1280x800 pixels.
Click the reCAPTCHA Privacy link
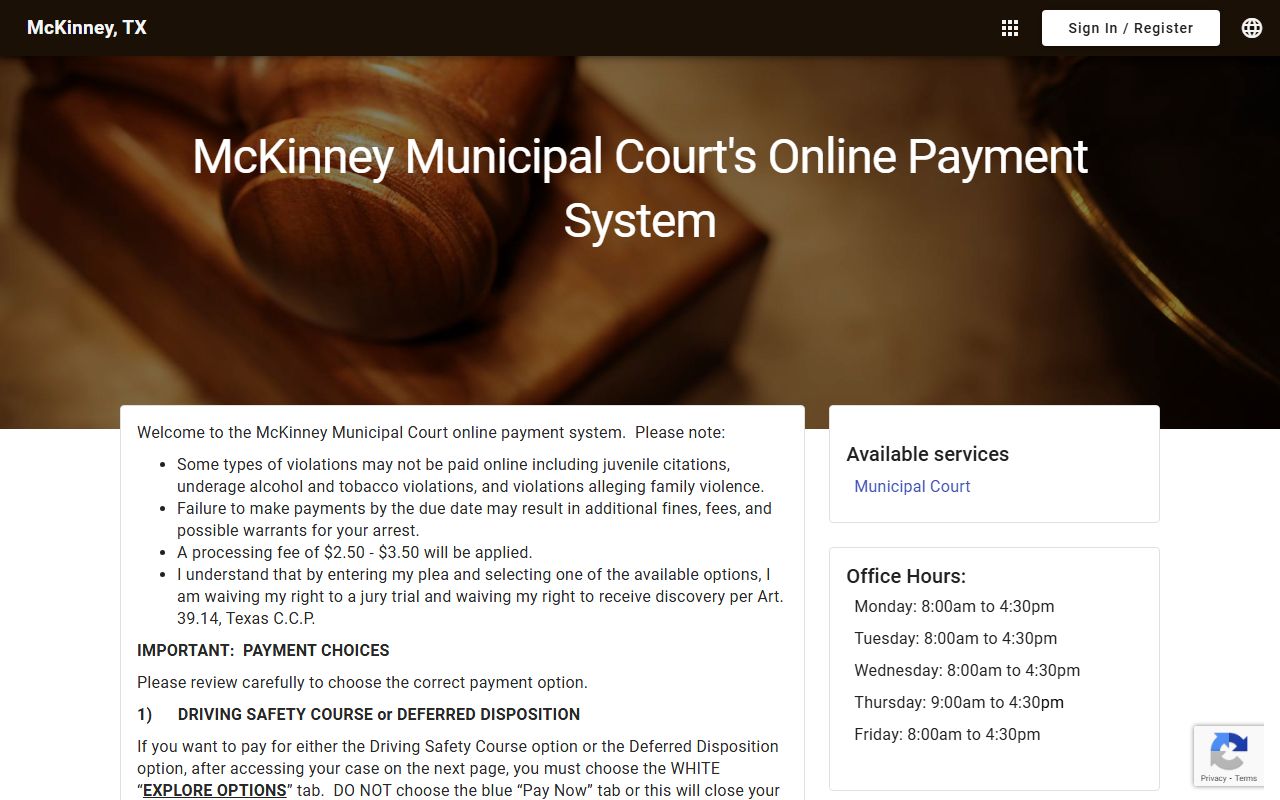click(1214, 778)
